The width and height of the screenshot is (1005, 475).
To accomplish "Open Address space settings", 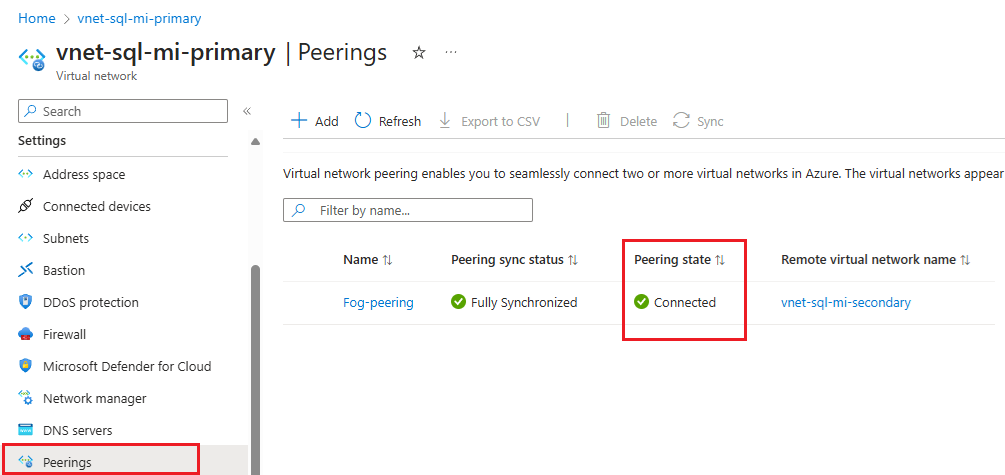I will click(84, 174).
